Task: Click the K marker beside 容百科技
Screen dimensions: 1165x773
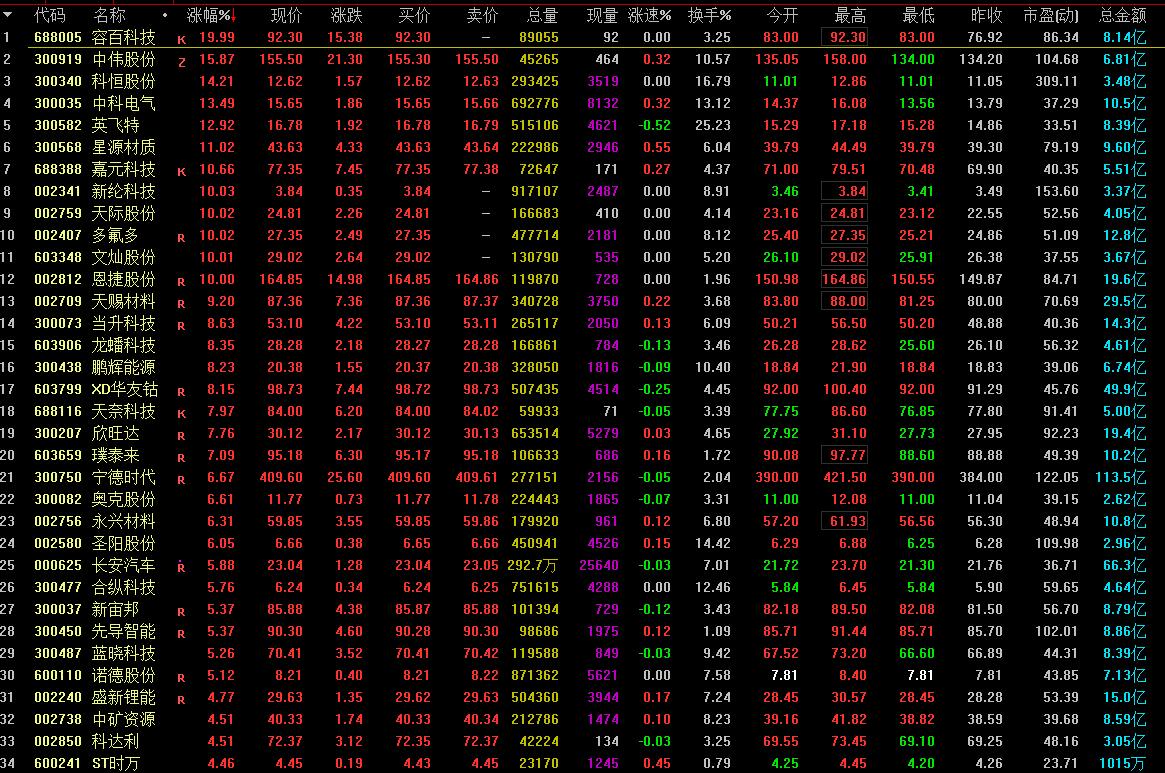Action: 182,39
